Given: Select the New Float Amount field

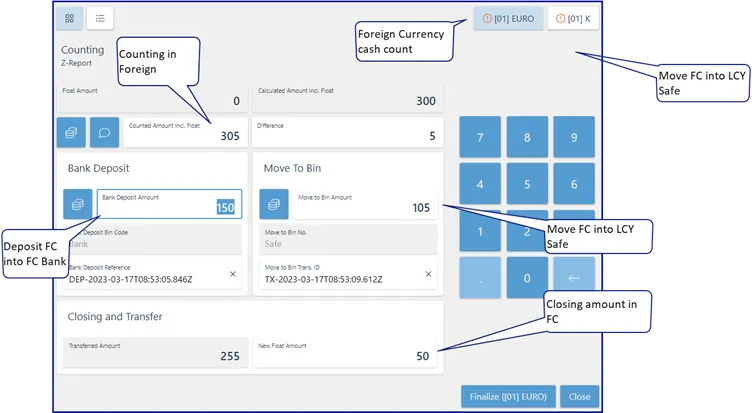Looking at the screenshot, I should [x=345, y=353].
